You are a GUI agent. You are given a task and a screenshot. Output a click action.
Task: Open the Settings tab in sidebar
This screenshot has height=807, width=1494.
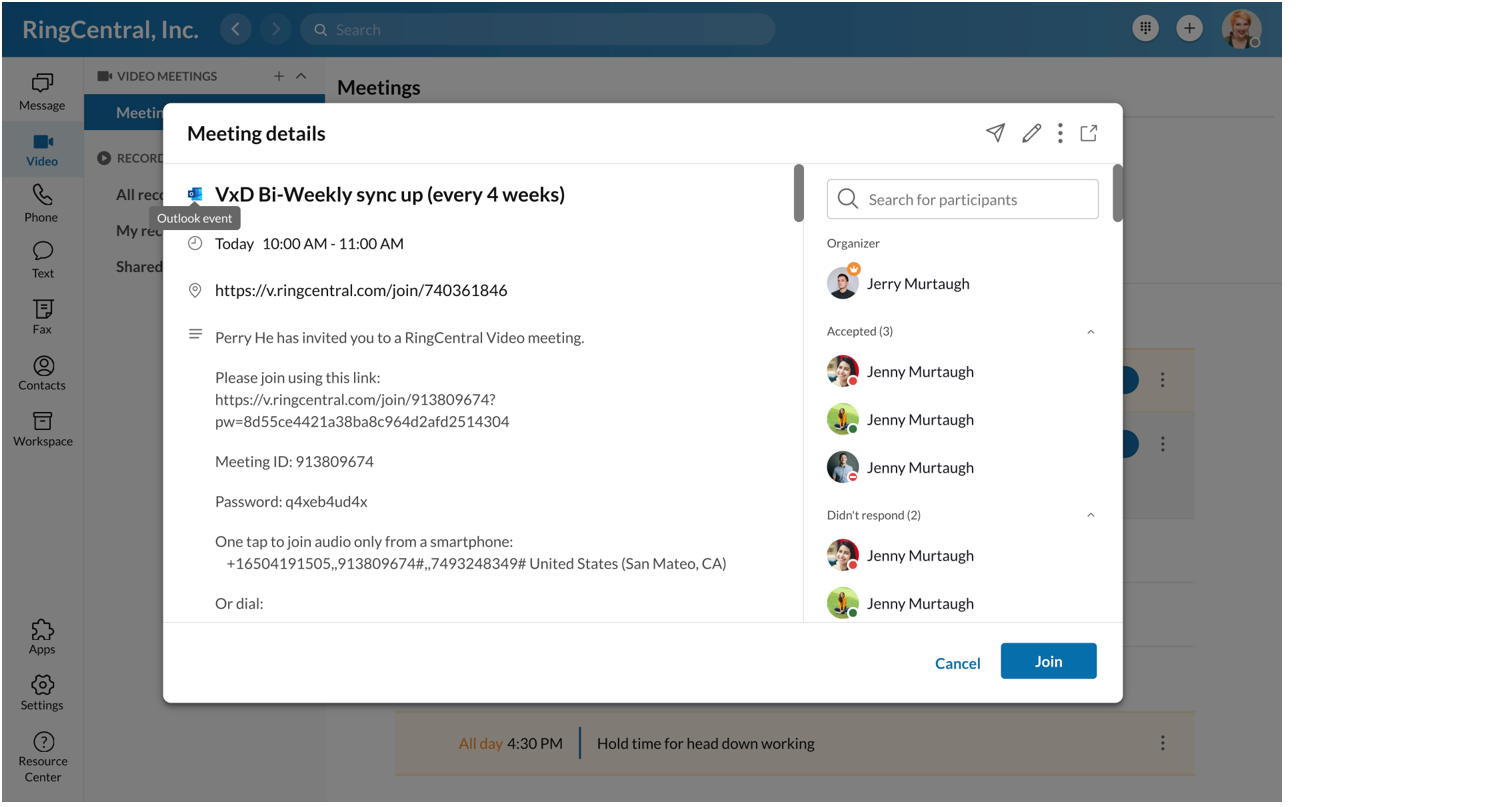[x=42, y=692]
